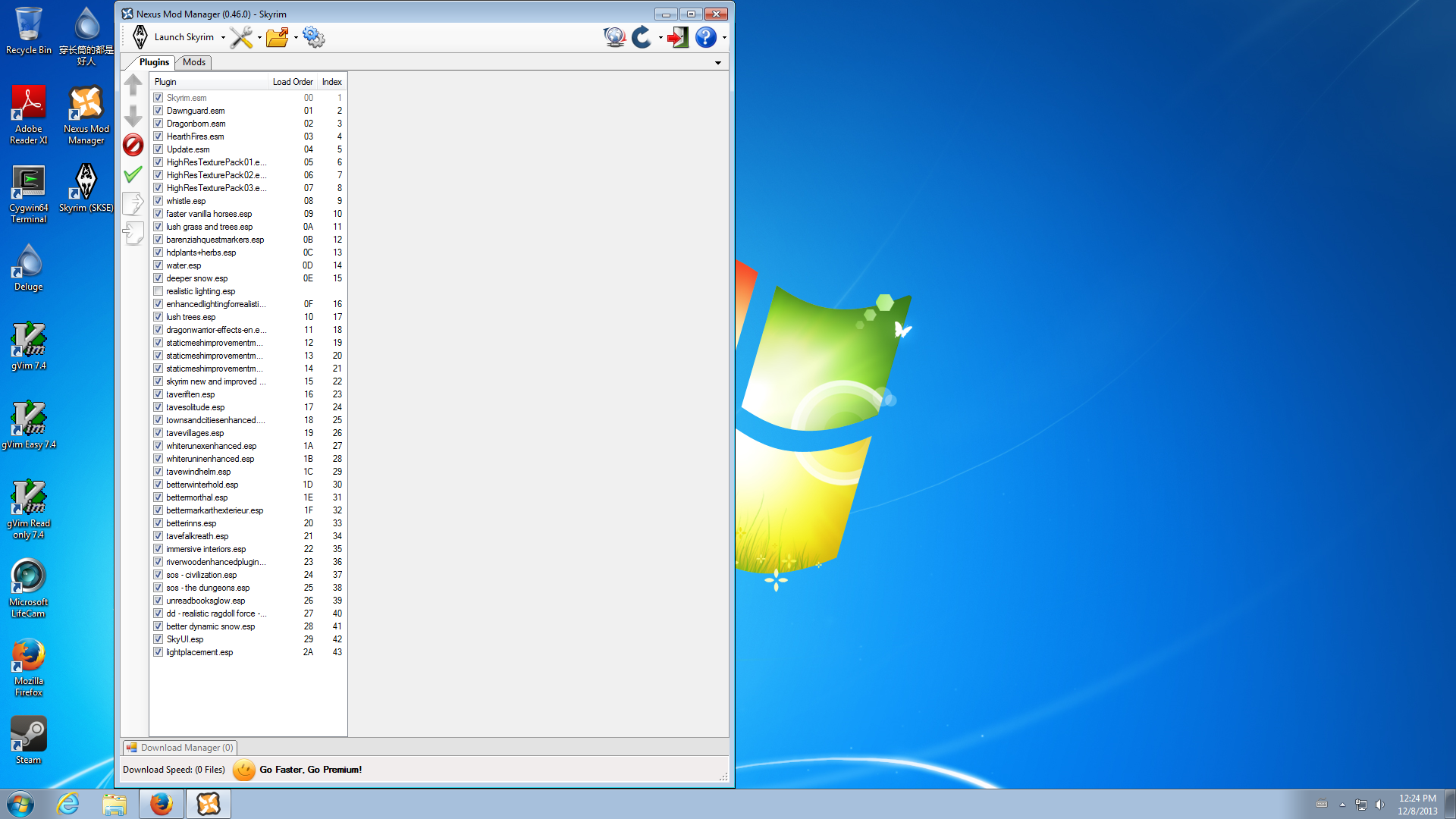
Task: Toggle the water.esp checkbox
Action: pyautogui.click(x=158, y=265)
